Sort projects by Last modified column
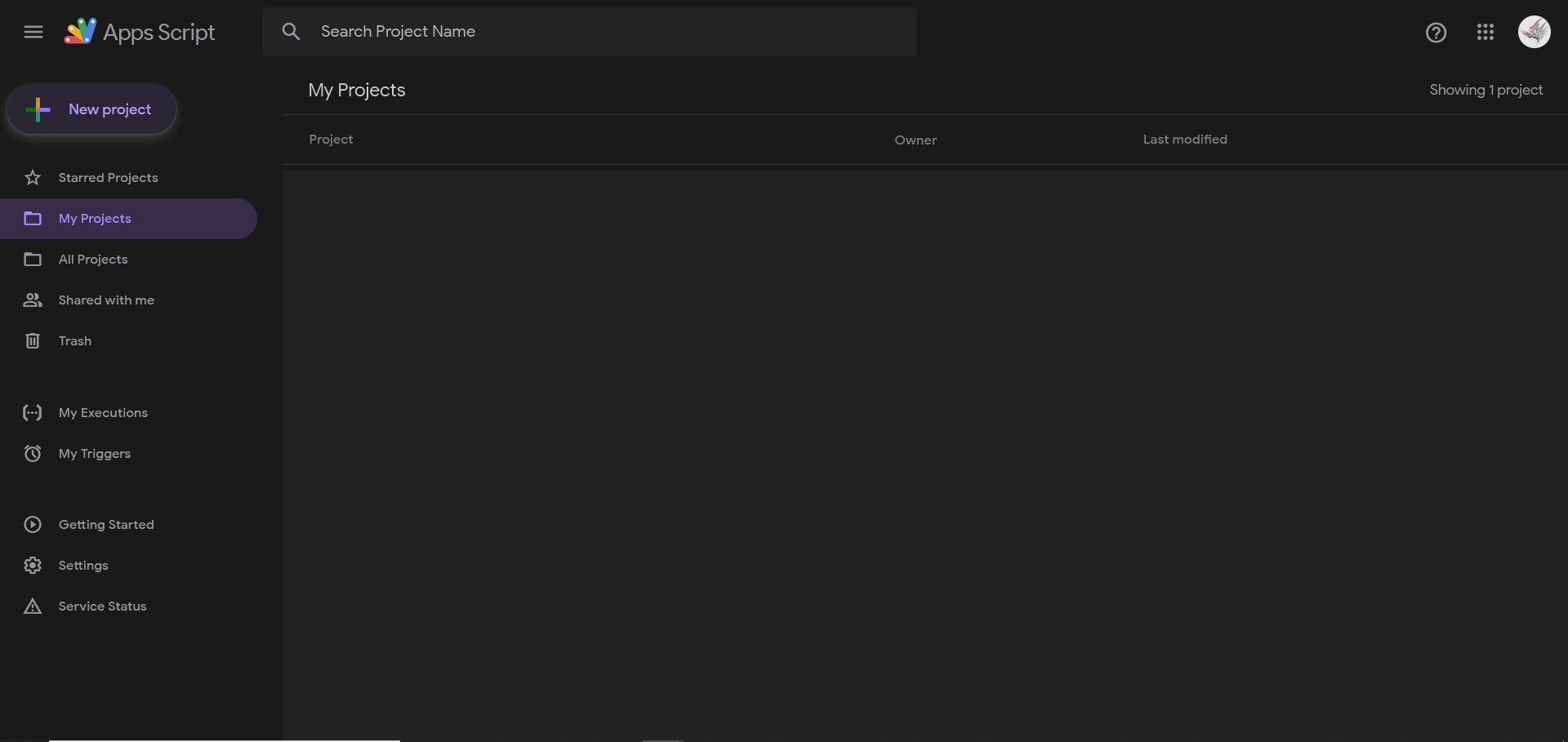This screenshot has height=742, width=1568. click(1184, 139)
